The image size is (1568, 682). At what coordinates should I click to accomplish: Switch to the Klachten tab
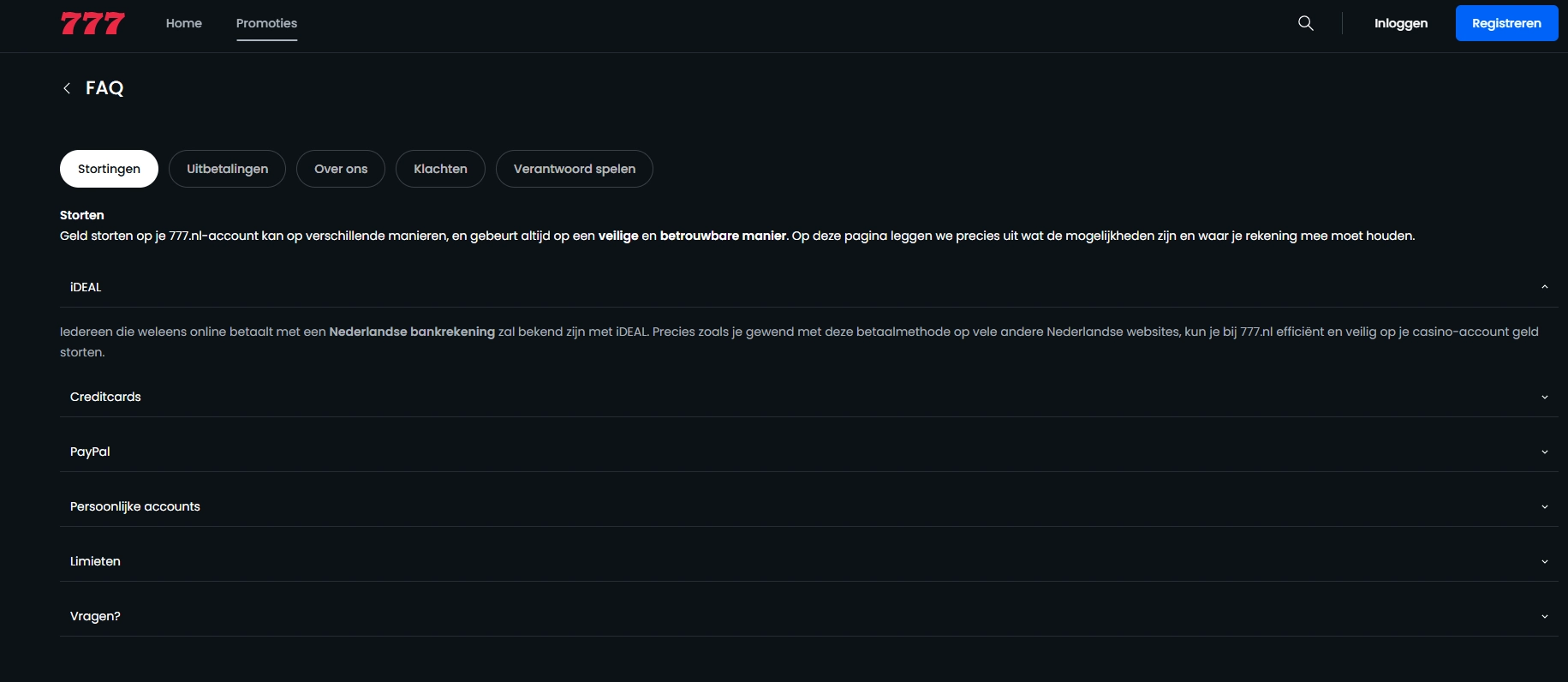[440, 169]
